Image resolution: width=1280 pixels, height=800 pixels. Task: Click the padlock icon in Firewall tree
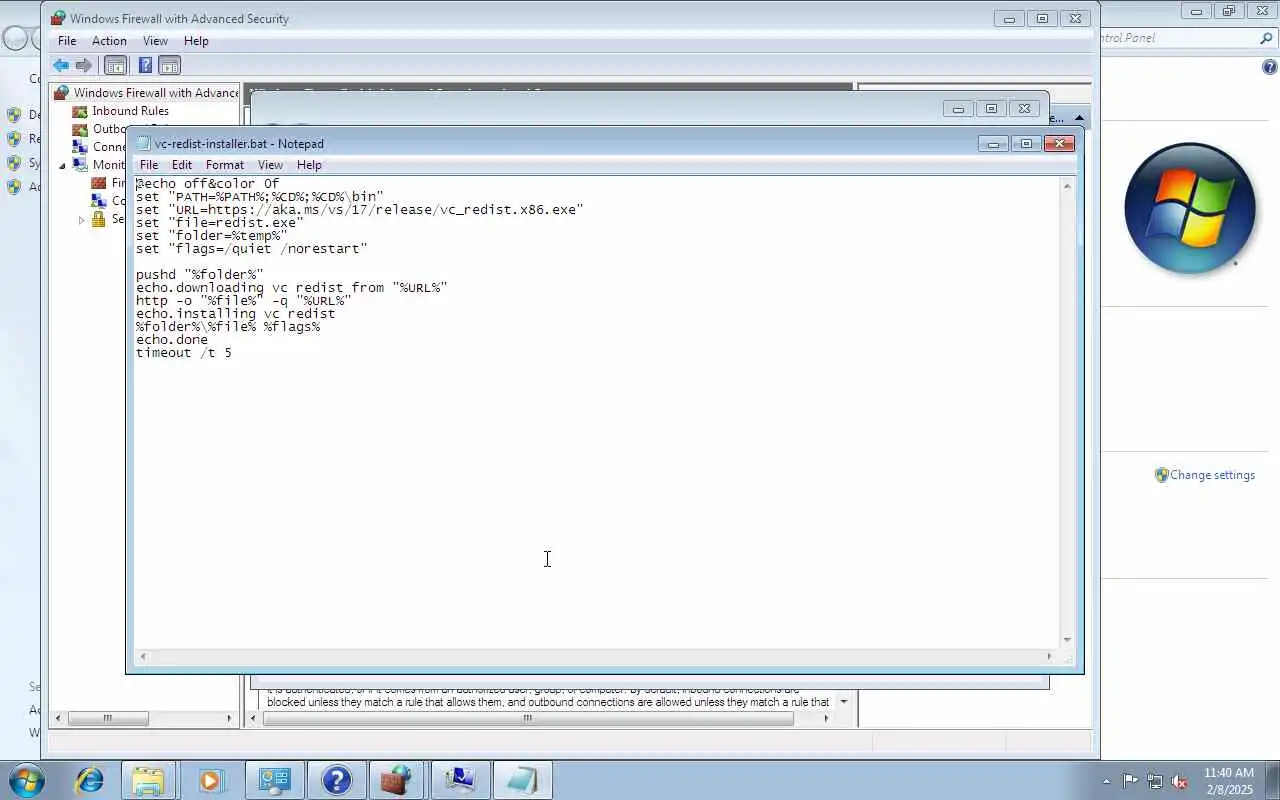click(99, 219)
